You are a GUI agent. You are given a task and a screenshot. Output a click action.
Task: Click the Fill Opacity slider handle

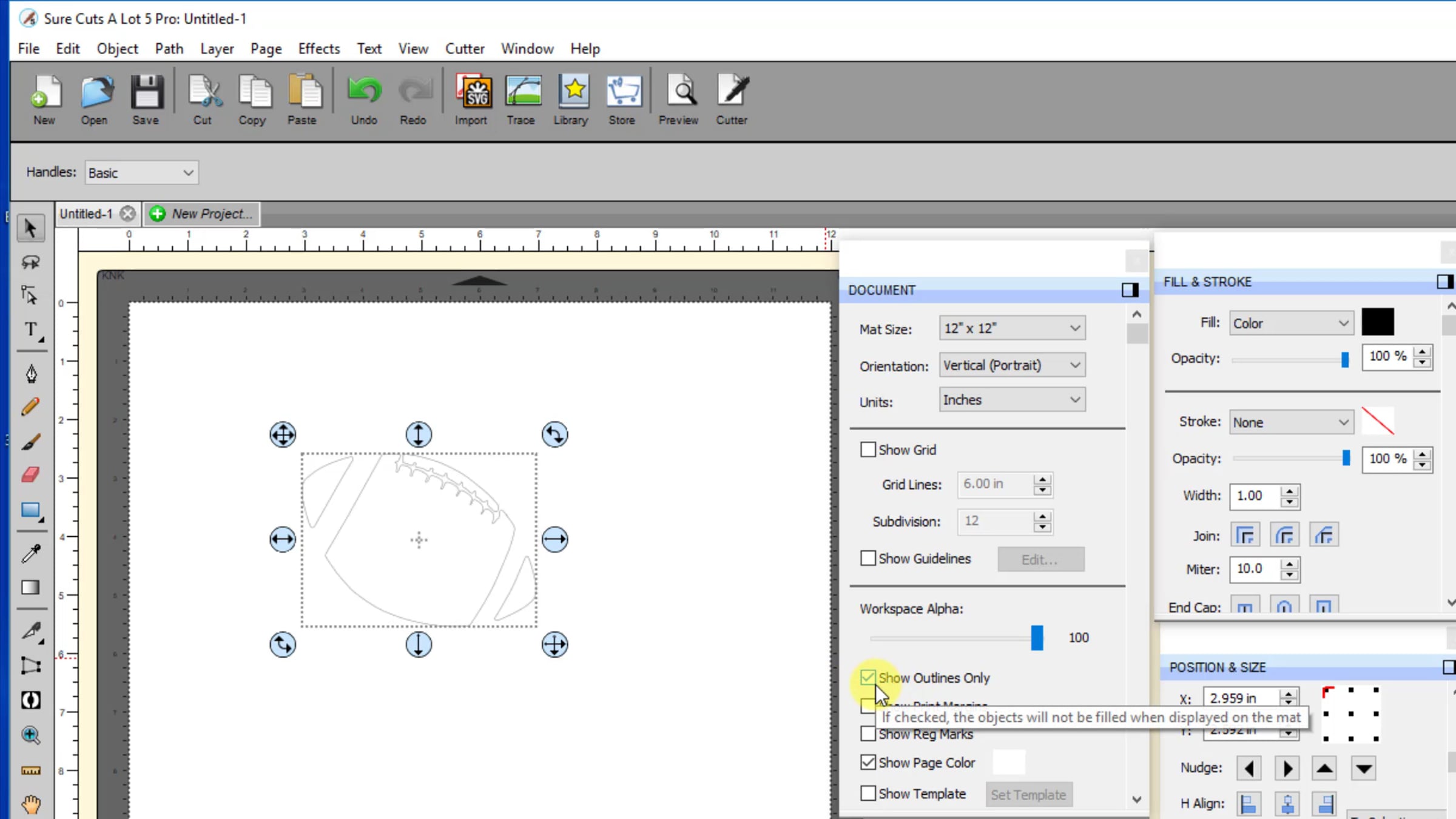point(1345,360)
